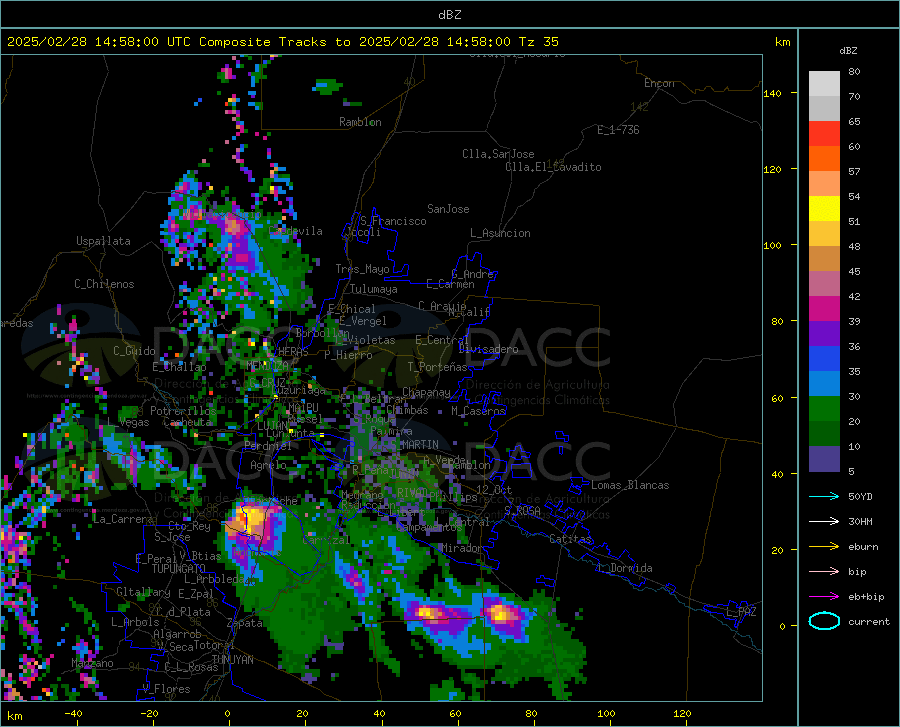900x727 pixels.
Task: Click the Gltallary label
Action: point(143,592)
